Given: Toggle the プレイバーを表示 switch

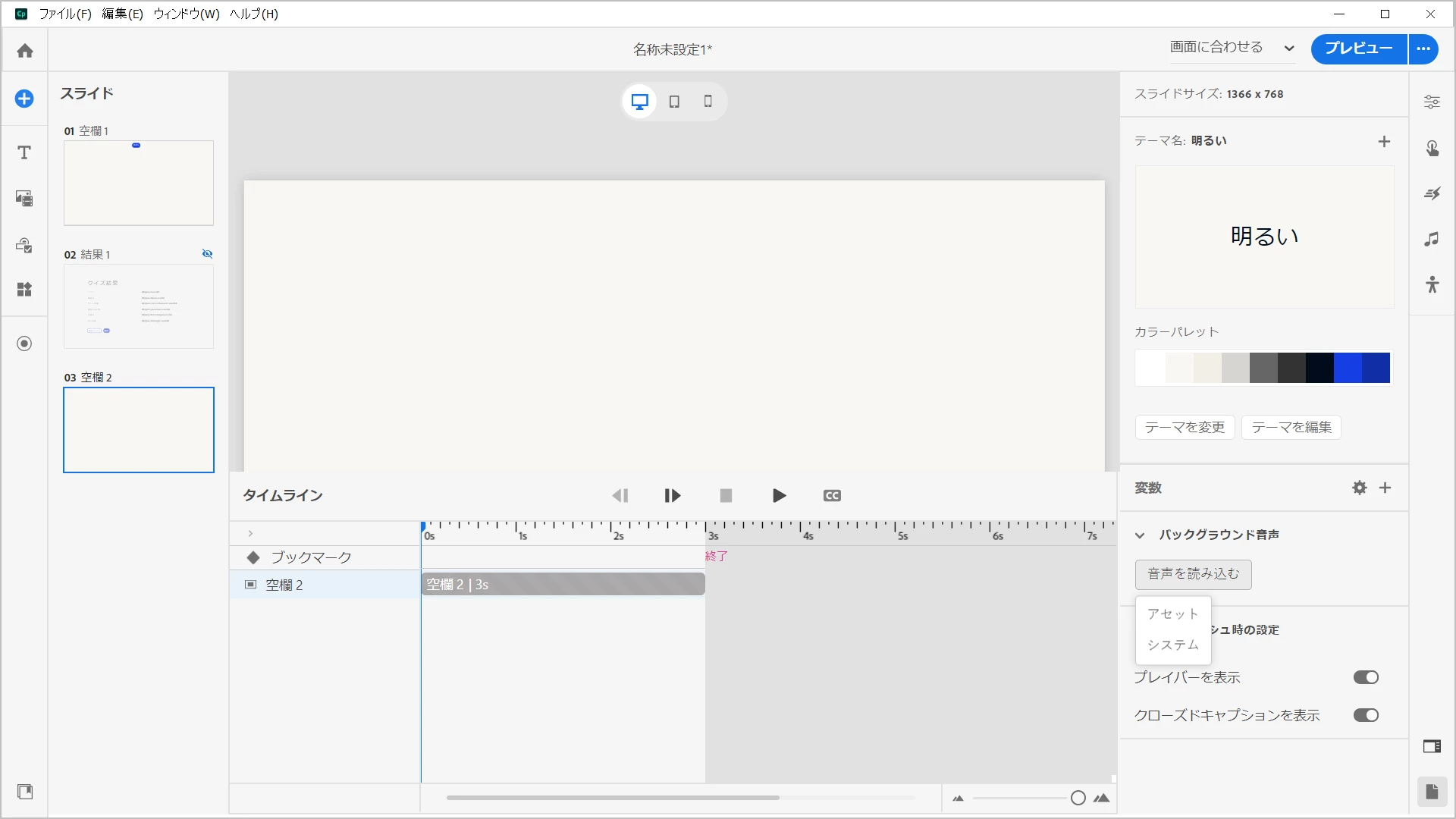Looking at the screenshot, I should coord(1366,677).
